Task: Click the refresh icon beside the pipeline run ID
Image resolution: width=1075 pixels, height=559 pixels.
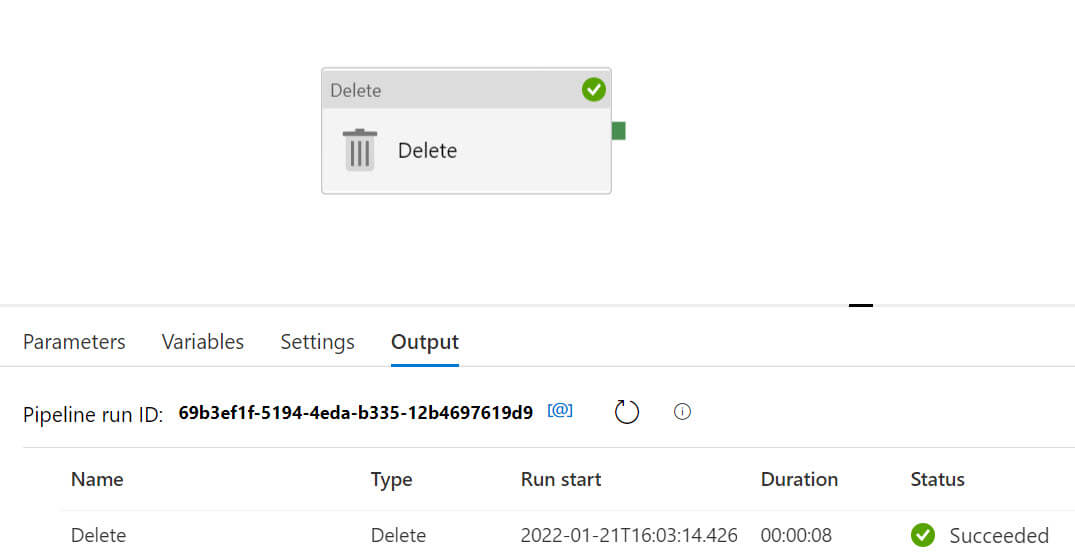Action: [x=626, y=412]
